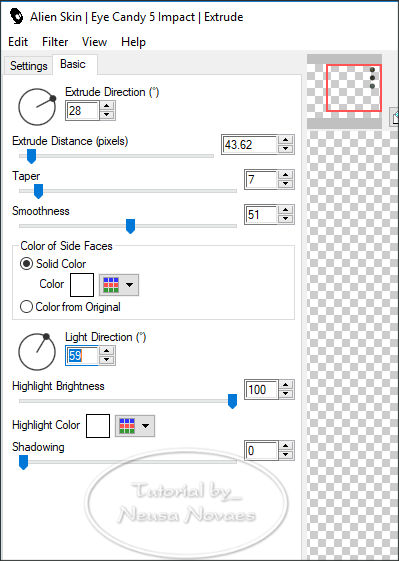The width and height of the screenshot is (399, 561).
Task: Click the Light Direction angle dial
Action: pos(37,351)
